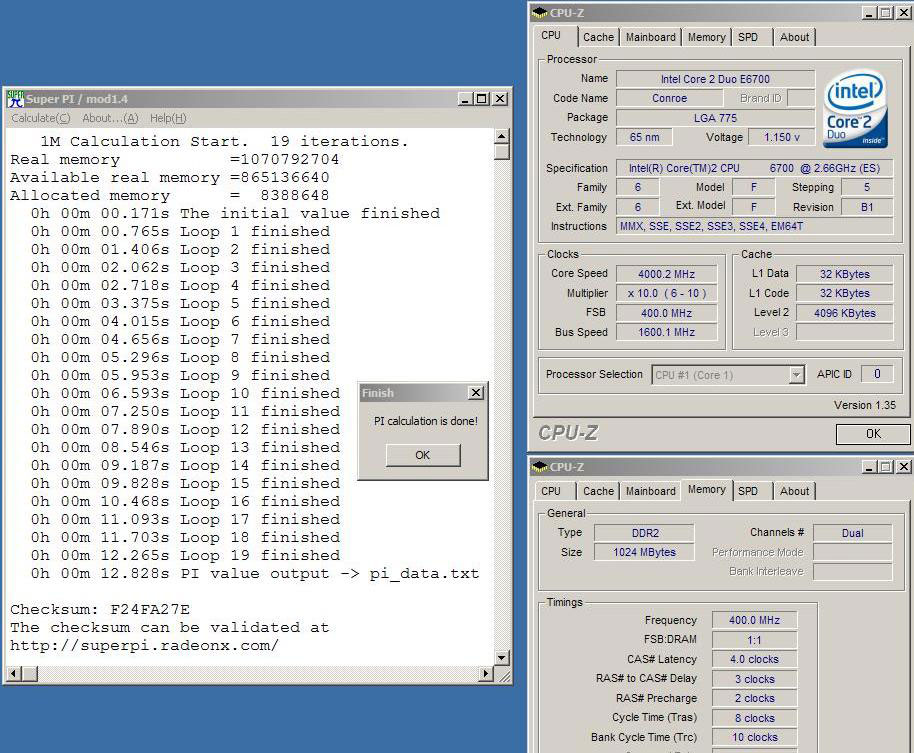Click the Checksum: F24FA27E line
914x753 pixels.
pyautogui.click(x=100, y=610)
